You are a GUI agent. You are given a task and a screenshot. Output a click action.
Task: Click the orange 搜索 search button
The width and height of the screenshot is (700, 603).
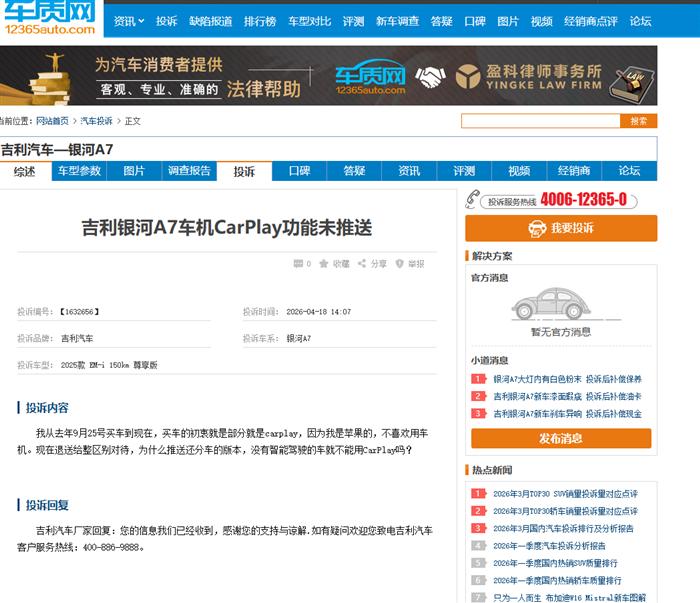pyautogui.click(x=638, y=121)
